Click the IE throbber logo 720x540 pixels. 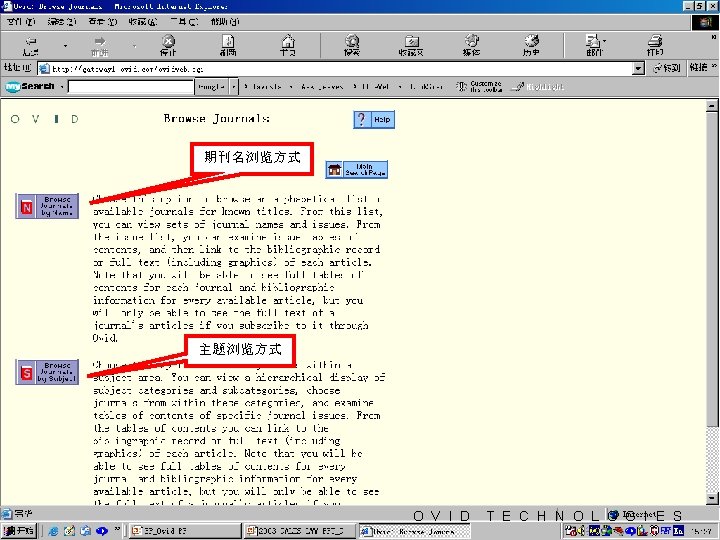pyautogui.click(x=705, y=22)
